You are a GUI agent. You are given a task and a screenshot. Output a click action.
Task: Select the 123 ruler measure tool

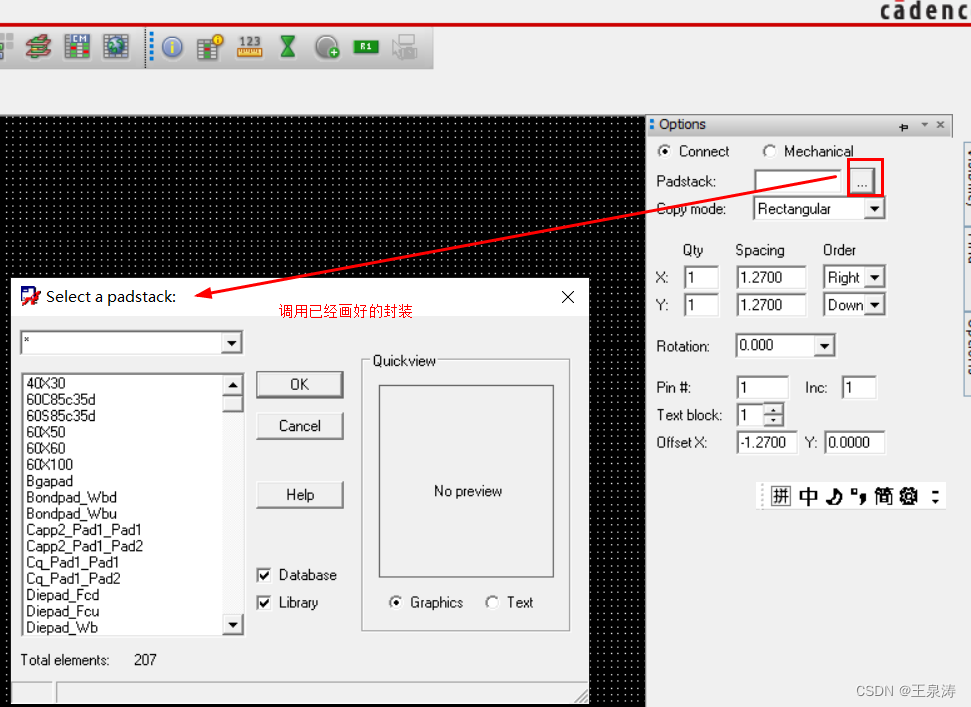click(249, 46)
